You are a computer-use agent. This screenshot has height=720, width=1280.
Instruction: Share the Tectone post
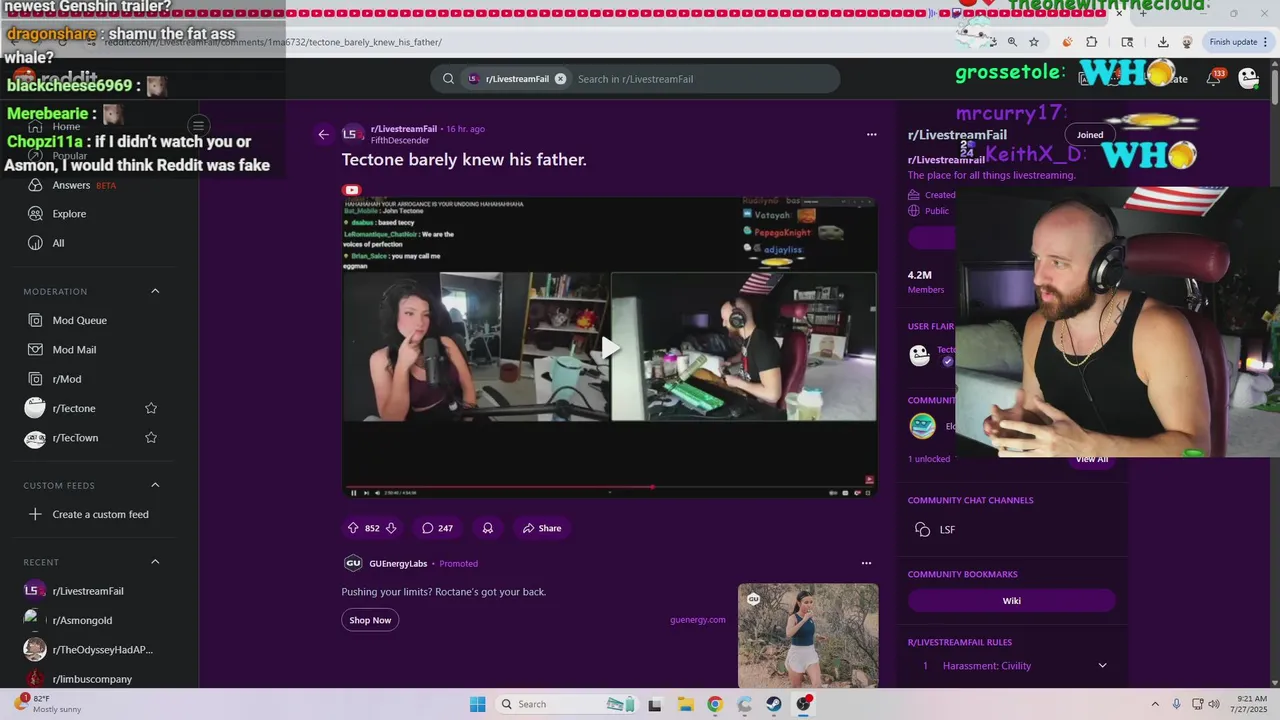pyautogui.click(x=541, y=528)
